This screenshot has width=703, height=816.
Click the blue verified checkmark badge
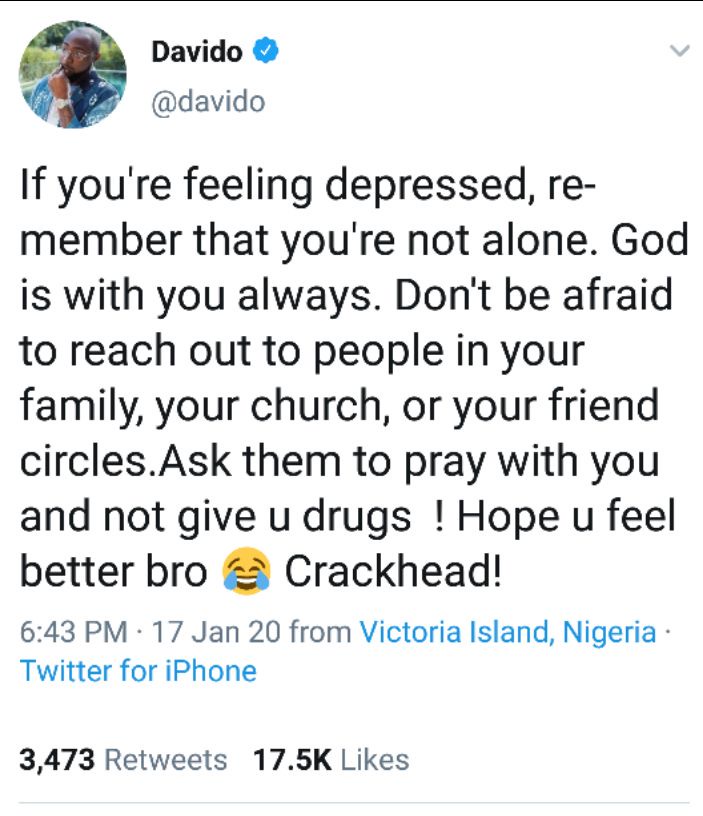click(265, 50)
